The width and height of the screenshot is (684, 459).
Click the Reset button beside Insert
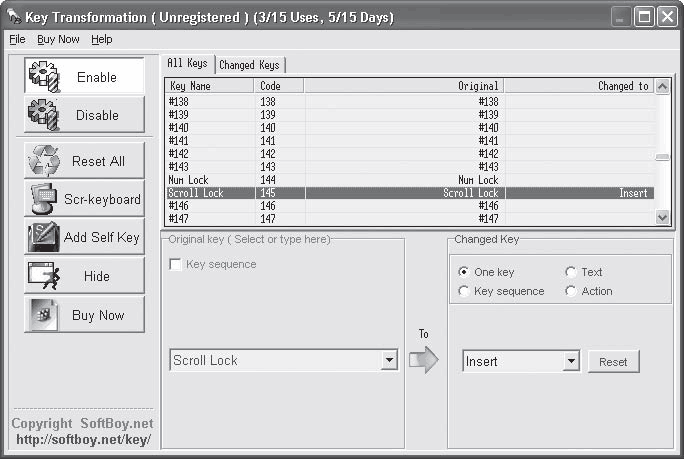point(613,362)
